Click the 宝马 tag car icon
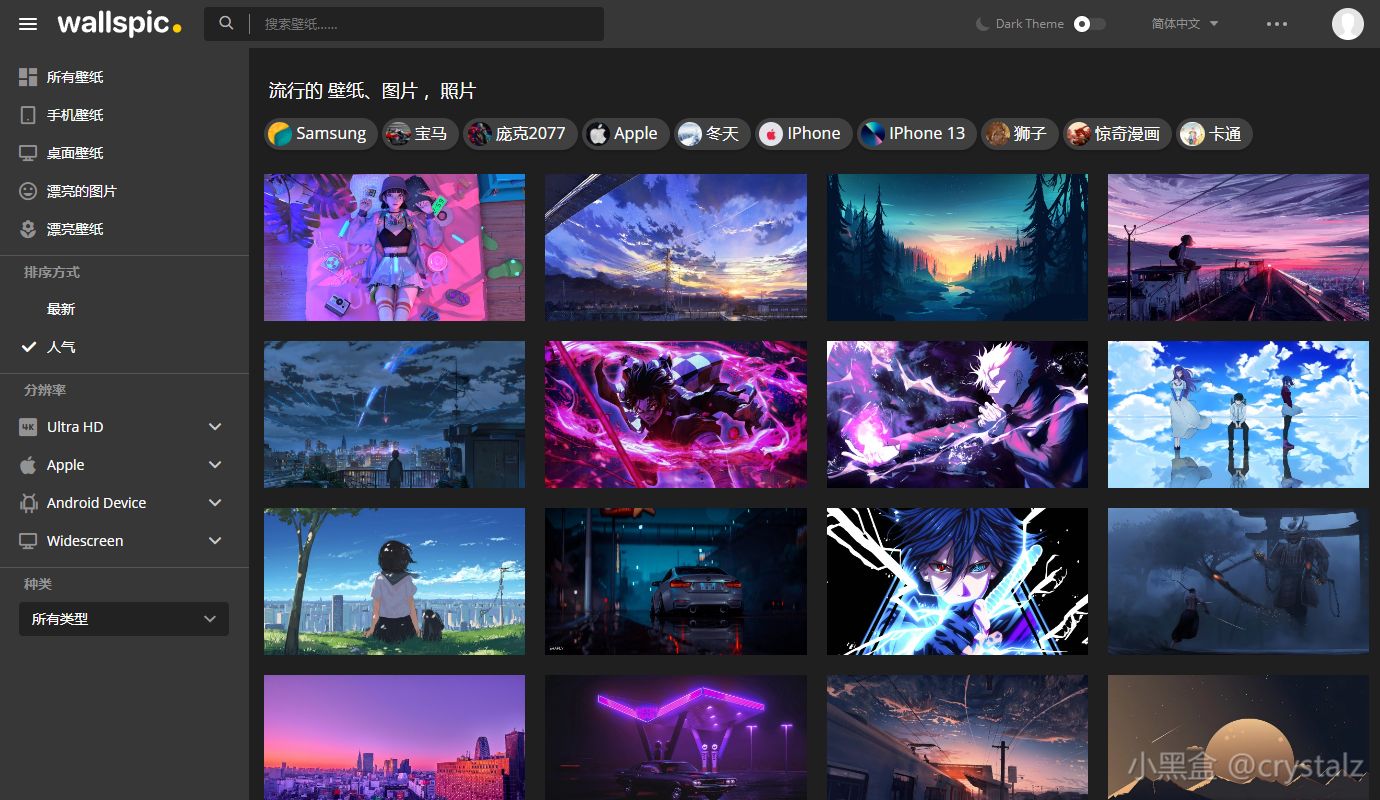 398,134
